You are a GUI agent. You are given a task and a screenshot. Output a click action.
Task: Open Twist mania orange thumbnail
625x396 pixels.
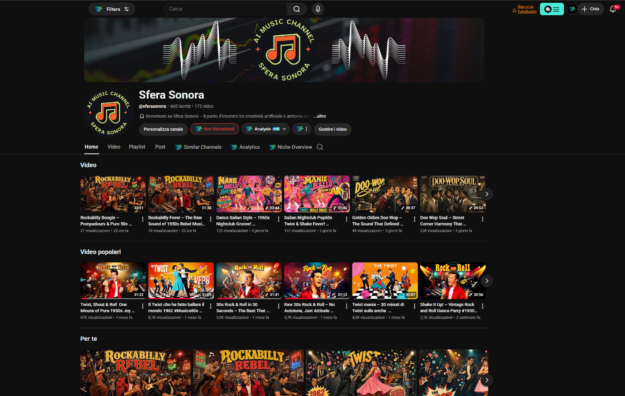(x=385, y=281)
